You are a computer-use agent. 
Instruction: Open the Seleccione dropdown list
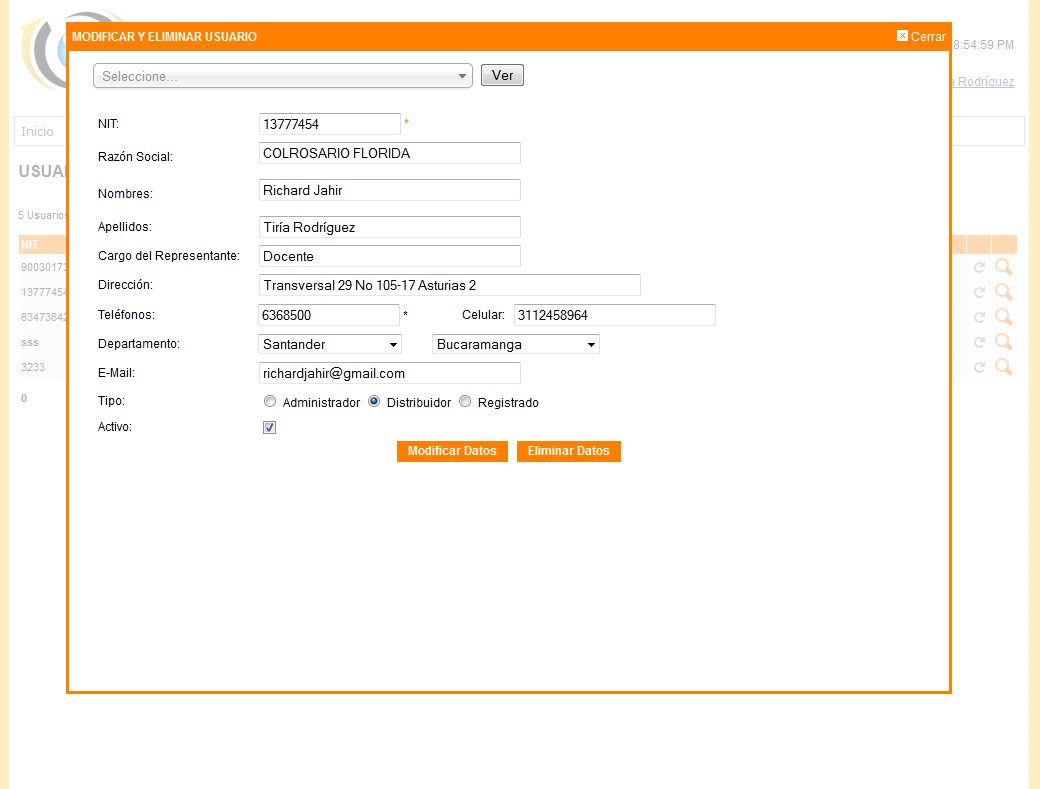click(x=282, y=75)
